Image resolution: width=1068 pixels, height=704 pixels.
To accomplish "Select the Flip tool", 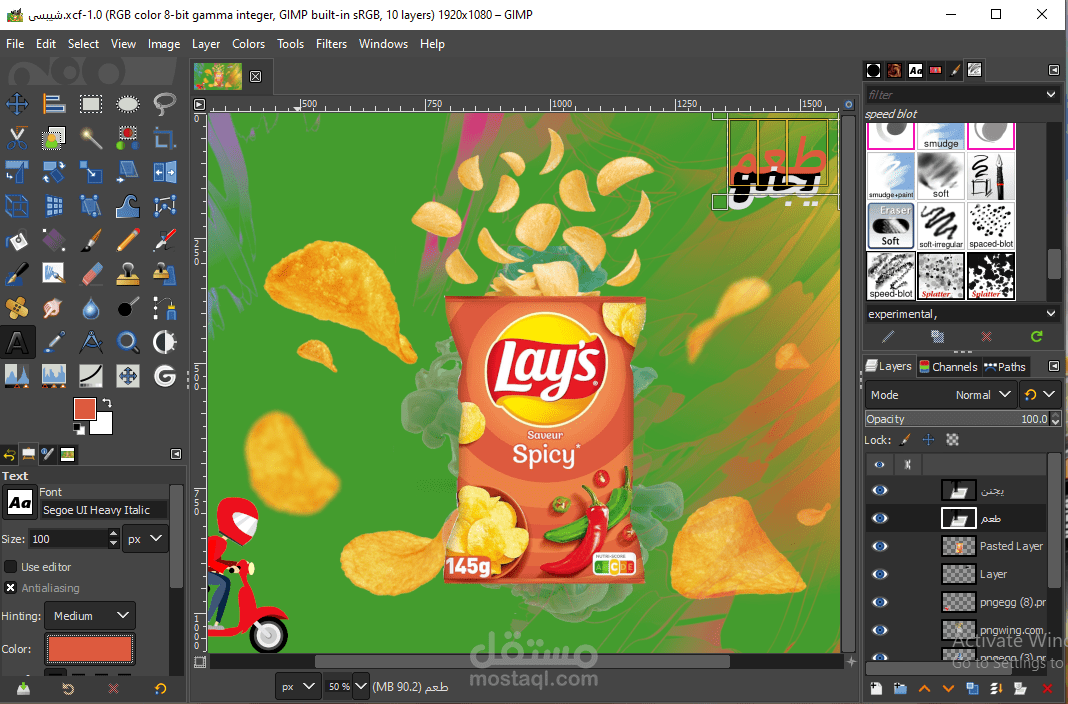I will coord(164,172).
